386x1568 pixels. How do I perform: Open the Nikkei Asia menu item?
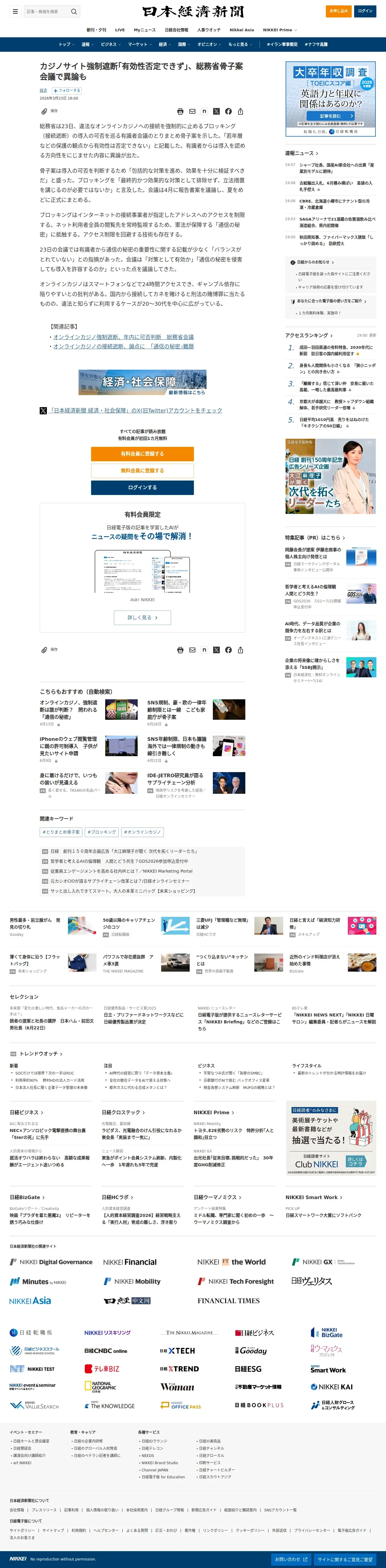[241, 30]
